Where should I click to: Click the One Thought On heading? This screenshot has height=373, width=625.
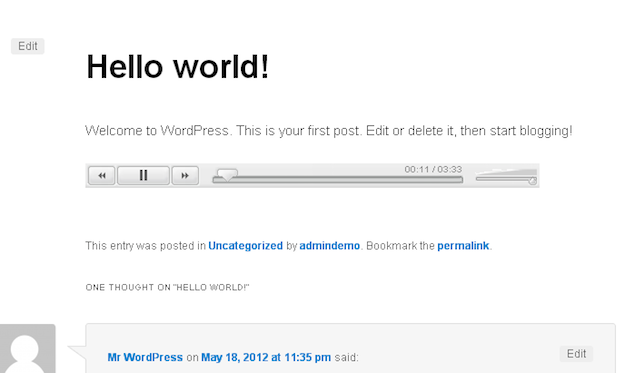(167, 287)
